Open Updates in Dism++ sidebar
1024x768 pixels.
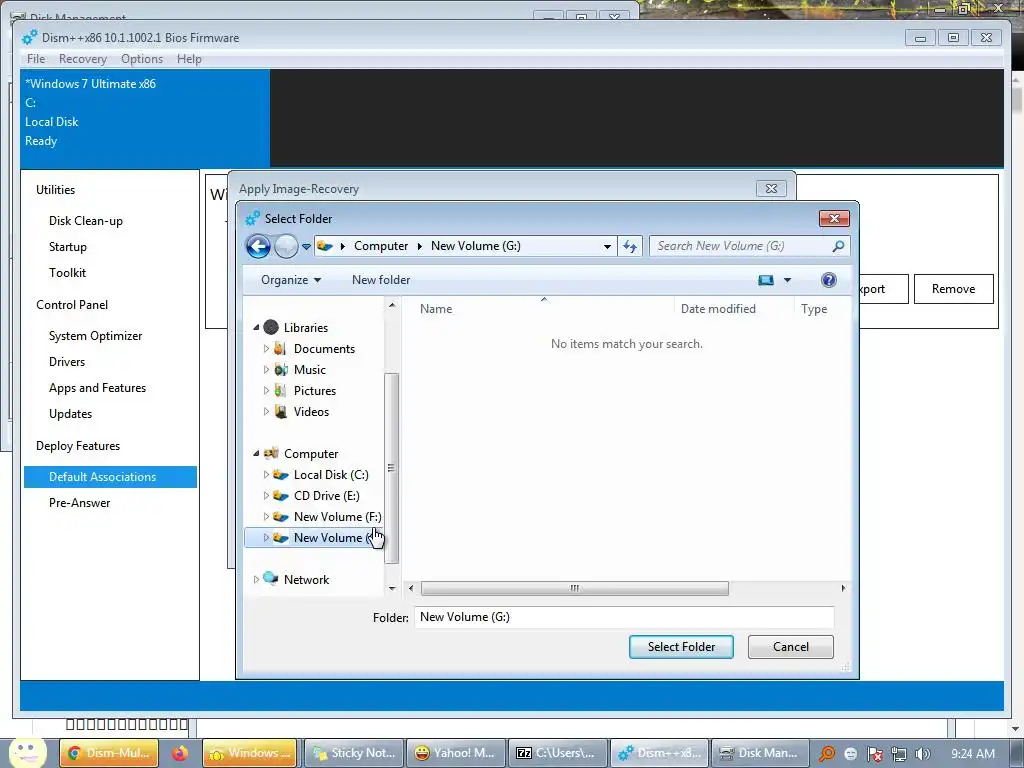71,414
